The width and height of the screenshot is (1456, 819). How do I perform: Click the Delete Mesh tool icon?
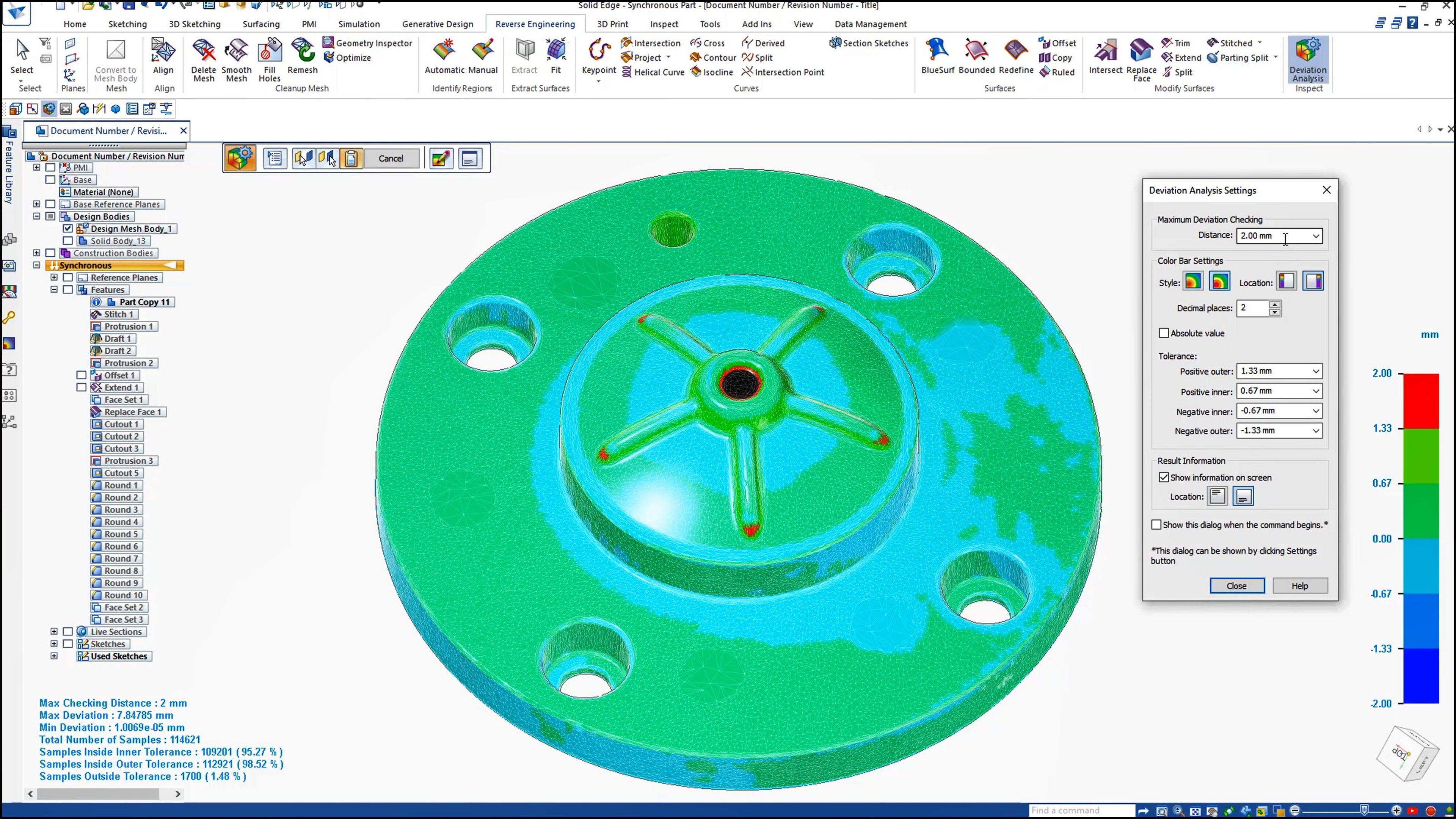coord(204,51)
